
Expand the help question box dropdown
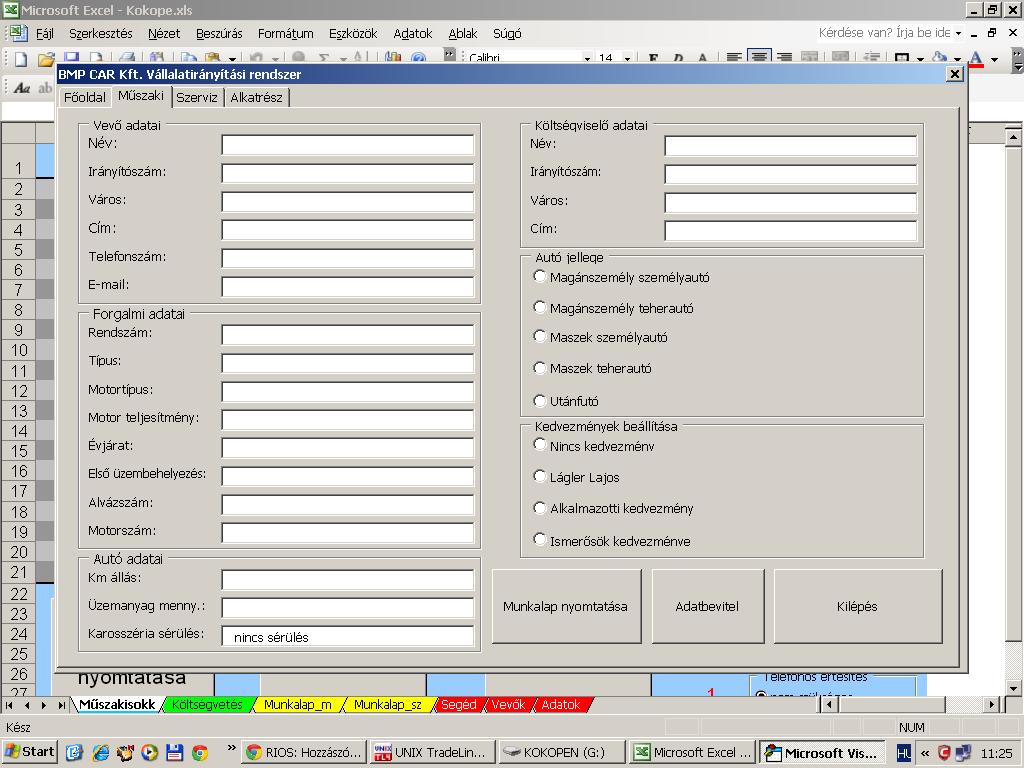pos(958,33)
